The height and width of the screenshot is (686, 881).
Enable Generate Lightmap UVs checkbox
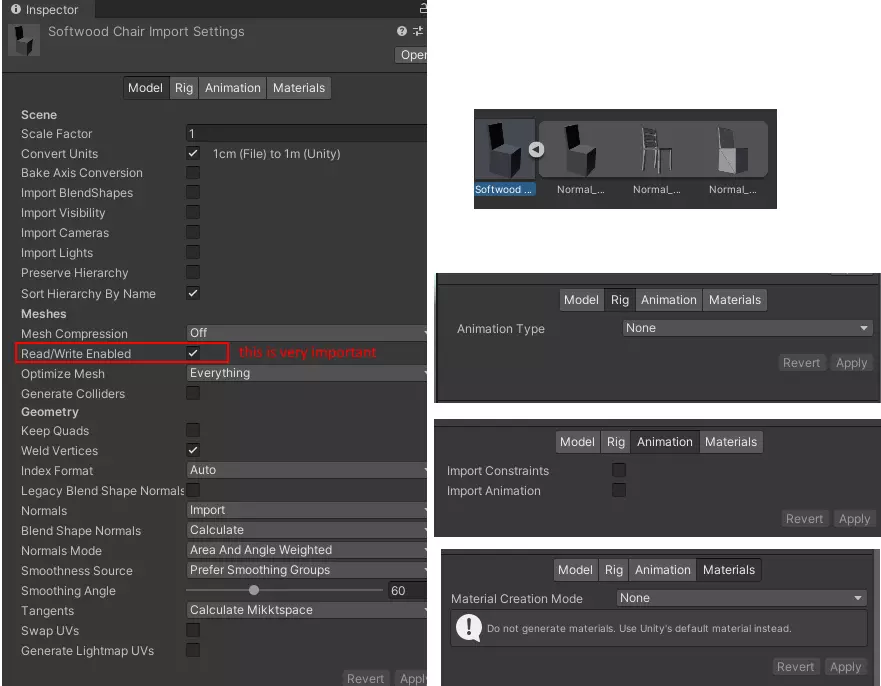pos(193,650)
